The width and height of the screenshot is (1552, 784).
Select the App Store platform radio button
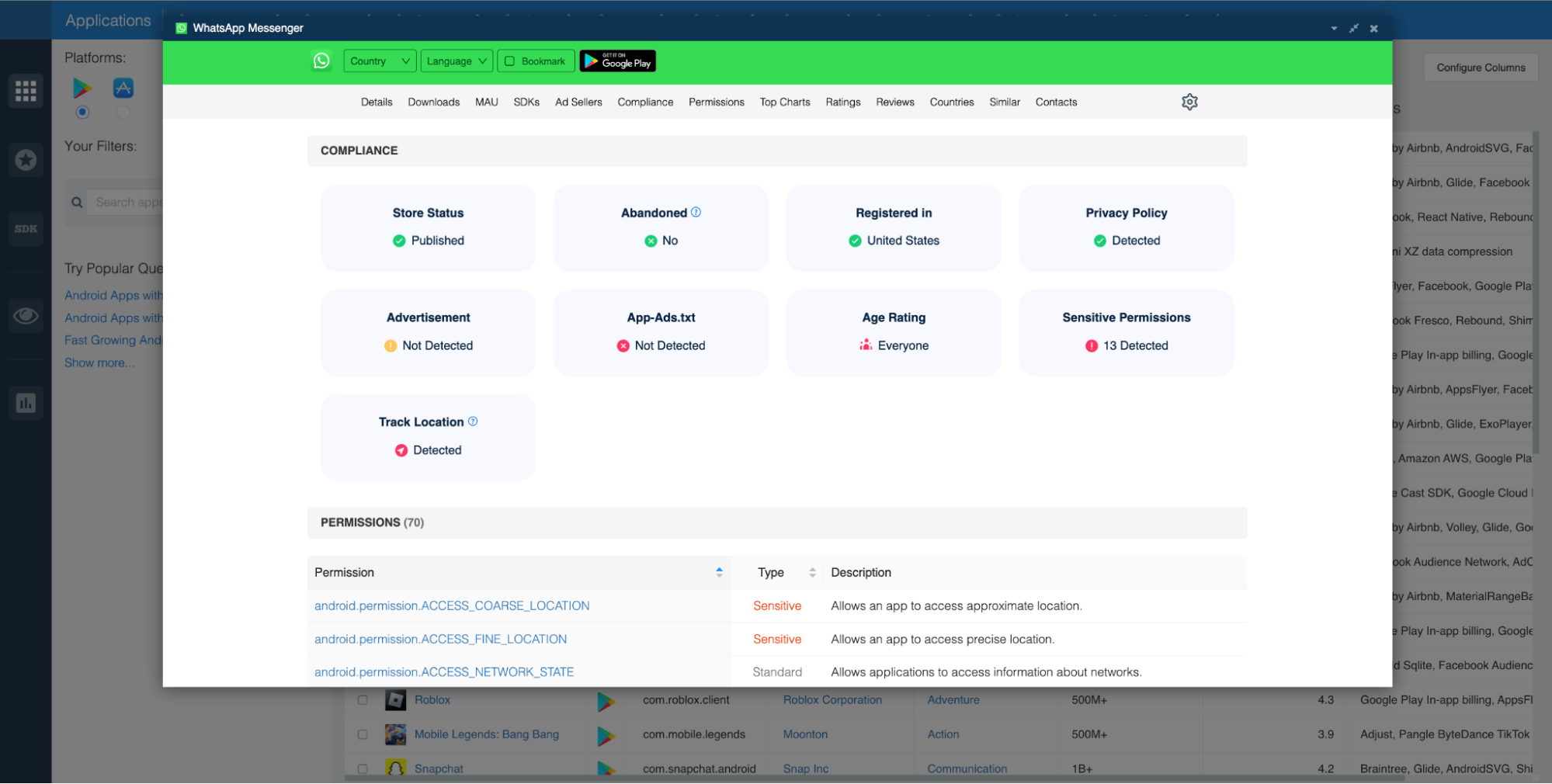click(123, 113)
